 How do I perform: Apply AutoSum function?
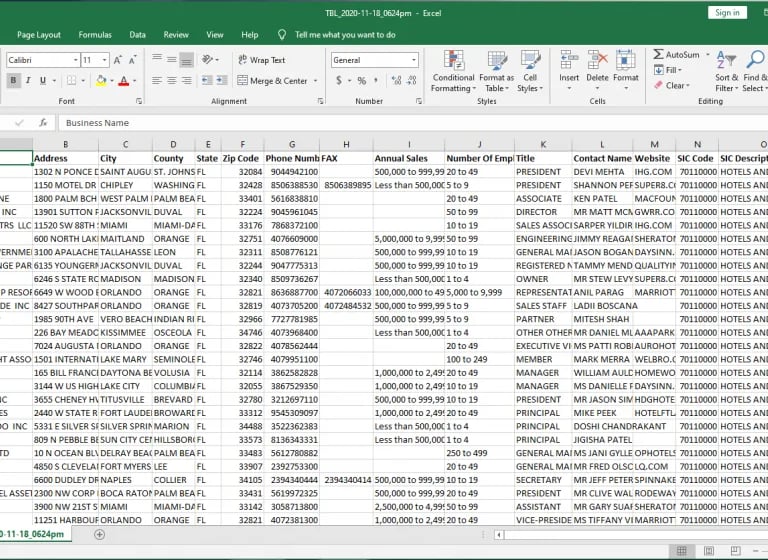coord(676,54)
